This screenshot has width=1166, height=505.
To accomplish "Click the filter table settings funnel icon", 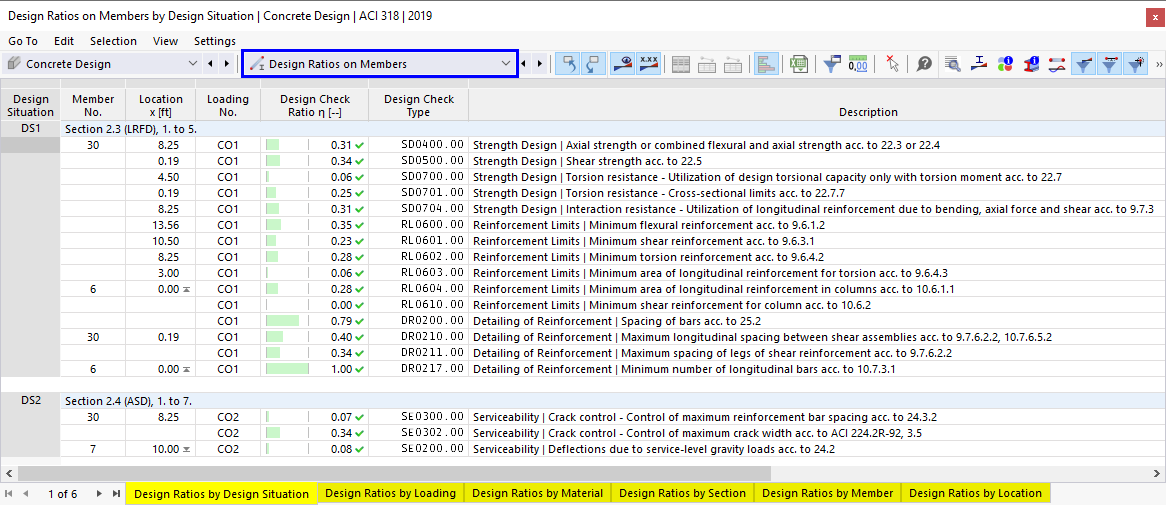I will [x=833, y=64].
